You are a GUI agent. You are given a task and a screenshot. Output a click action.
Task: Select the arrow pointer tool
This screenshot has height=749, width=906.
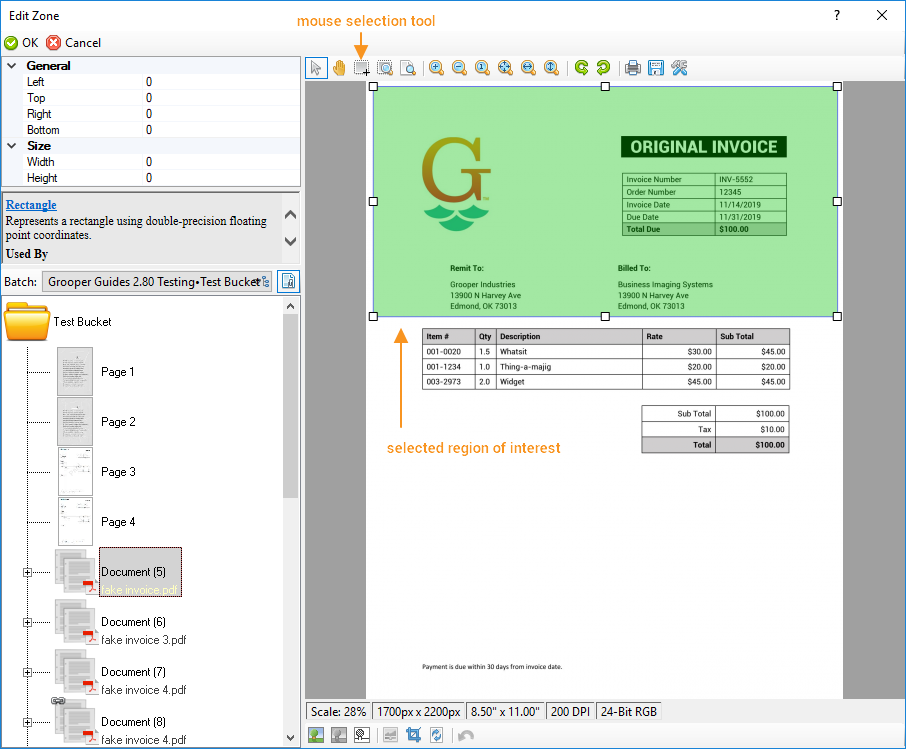tap(316, 68)
